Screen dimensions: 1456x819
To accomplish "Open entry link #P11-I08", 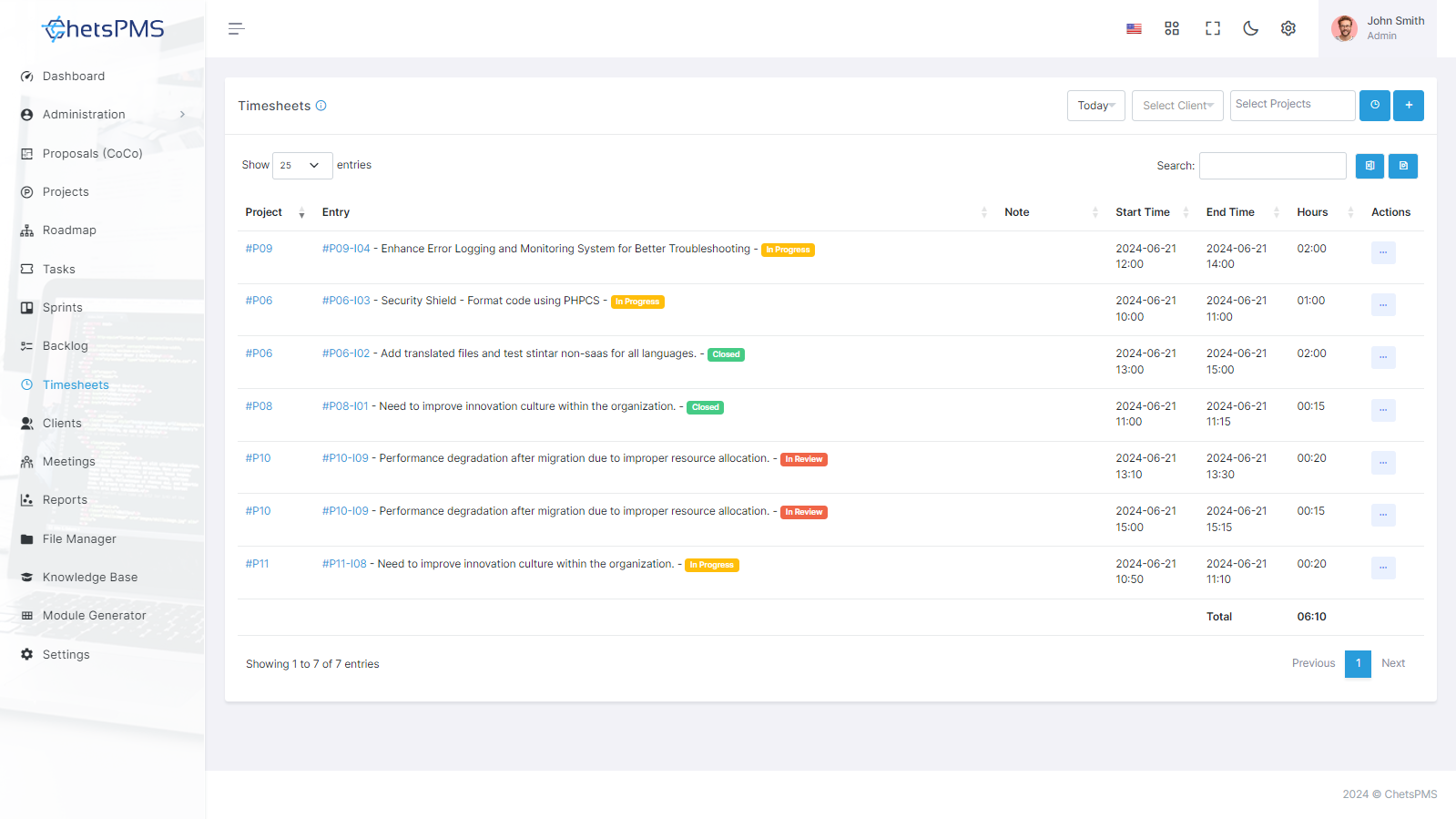I will pos(344,564).
